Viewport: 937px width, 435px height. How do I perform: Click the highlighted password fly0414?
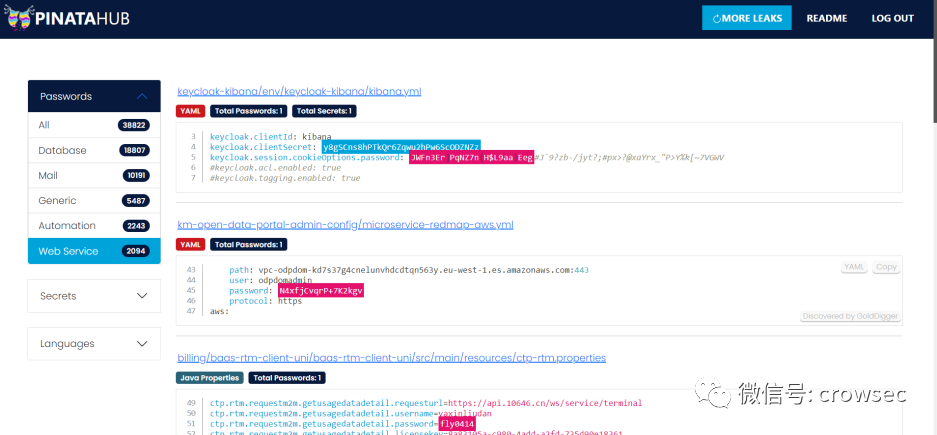pyautogui.click(x=457, y=424)
